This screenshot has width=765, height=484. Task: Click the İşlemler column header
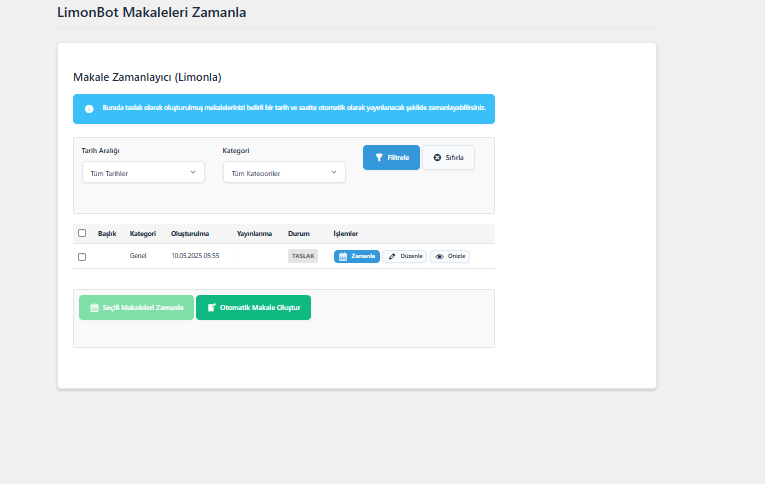coord(345,234)
